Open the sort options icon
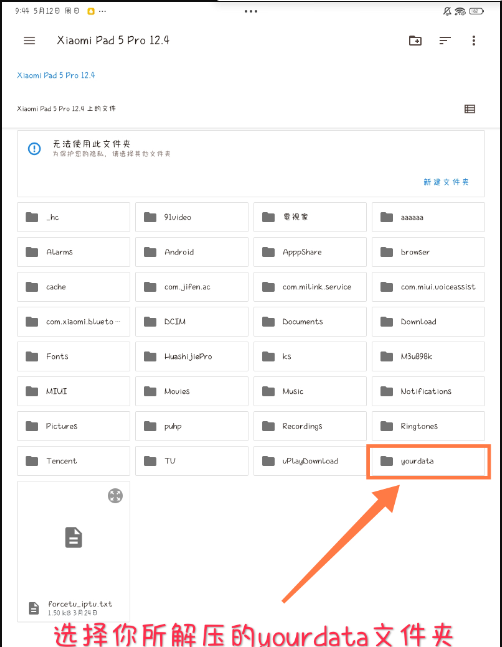This screenshot has height=647, width=502. pos(445,40)
